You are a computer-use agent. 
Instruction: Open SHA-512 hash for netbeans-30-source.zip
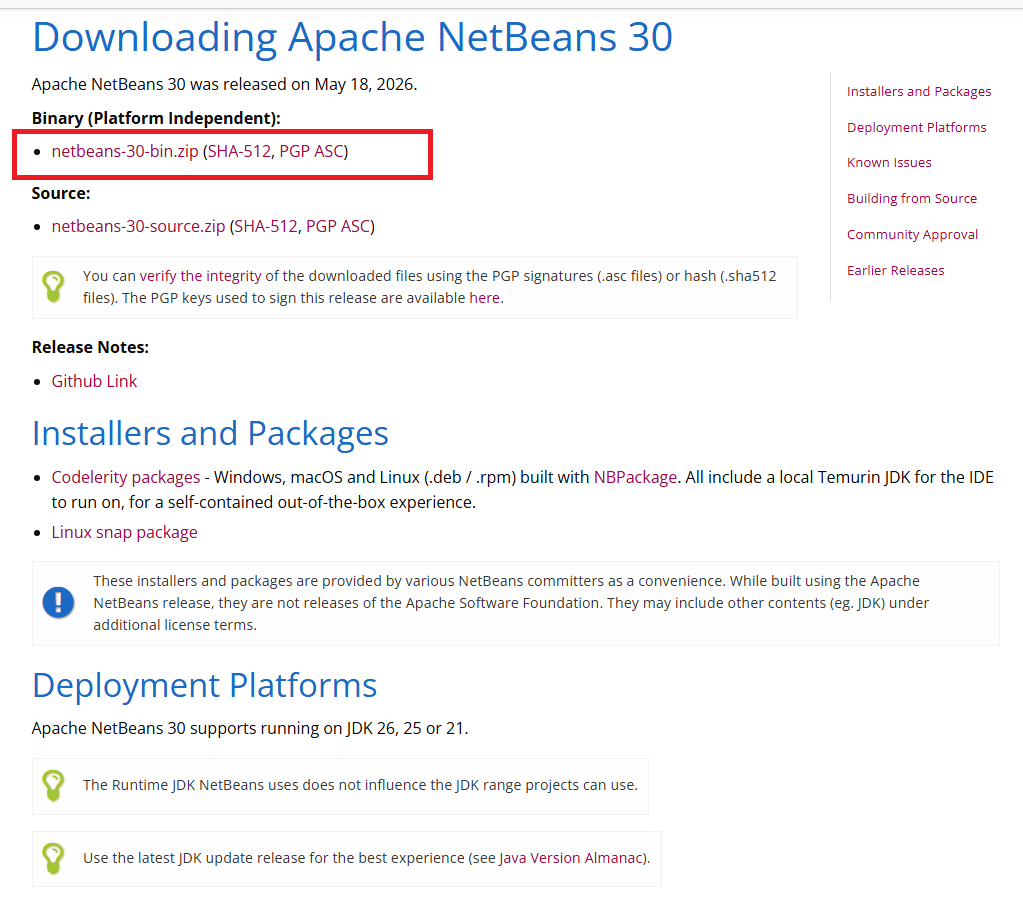[x=266, y=226]
